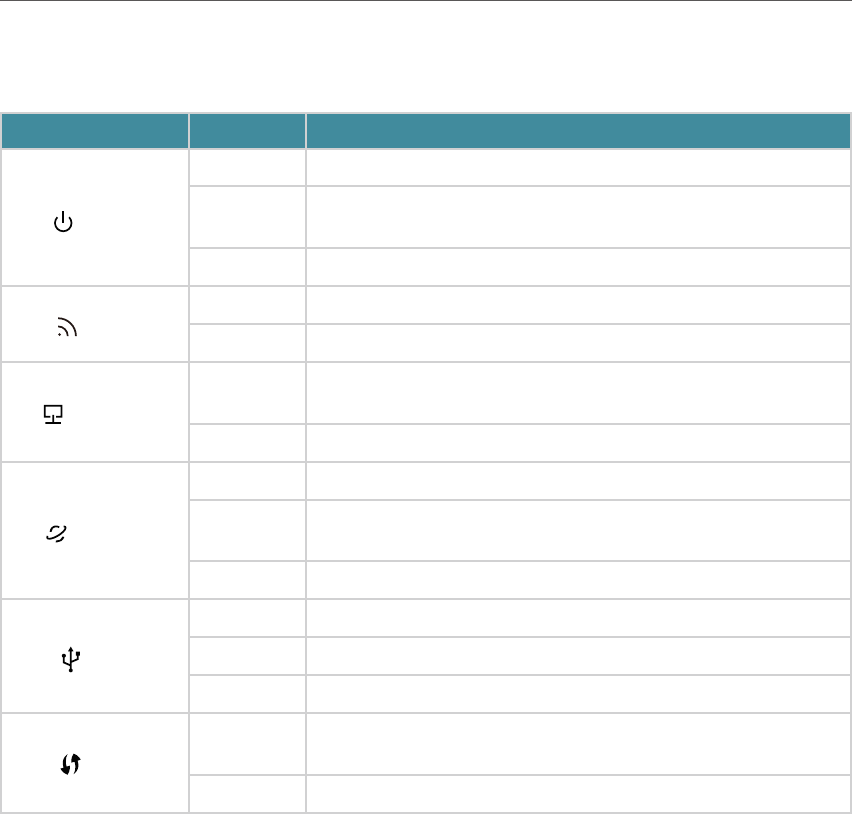The width and height of the screenshot is (852, 814).
Task: Click the Internet planet icon
Action: [x=57, y=533]
